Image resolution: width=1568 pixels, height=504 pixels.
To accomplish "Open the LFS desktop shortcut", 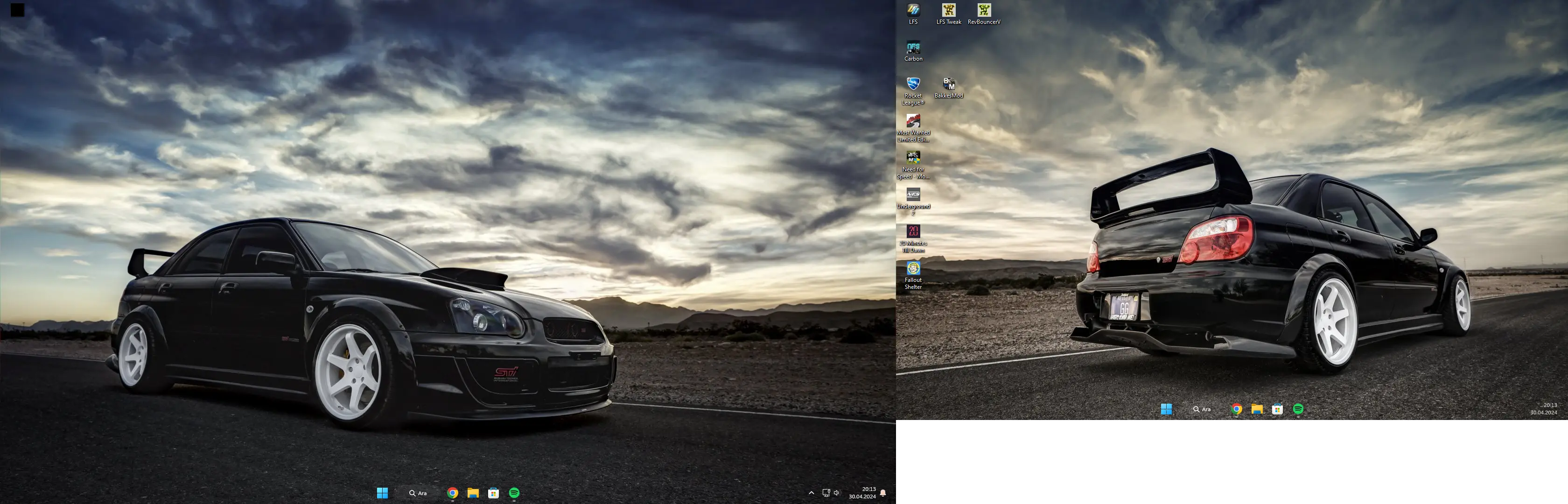I will coord(913,14).
